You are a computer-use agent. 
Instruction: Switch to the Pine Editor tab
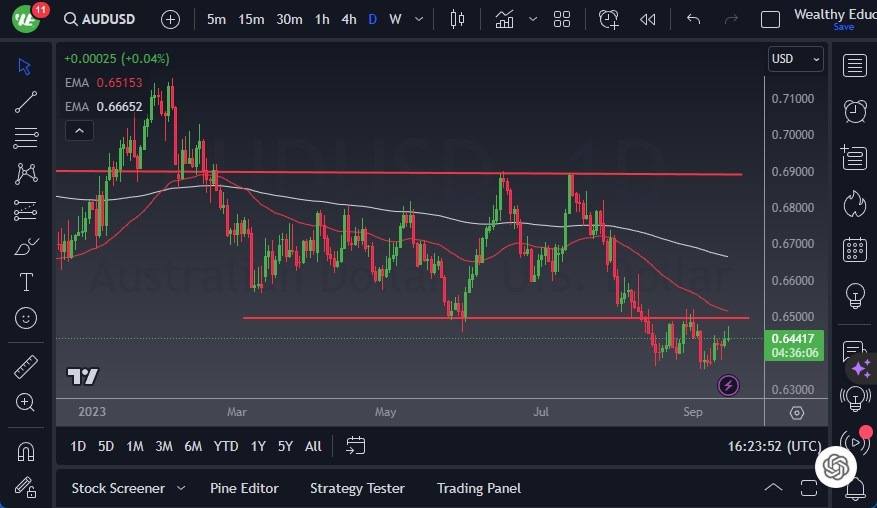click(244, 488)
